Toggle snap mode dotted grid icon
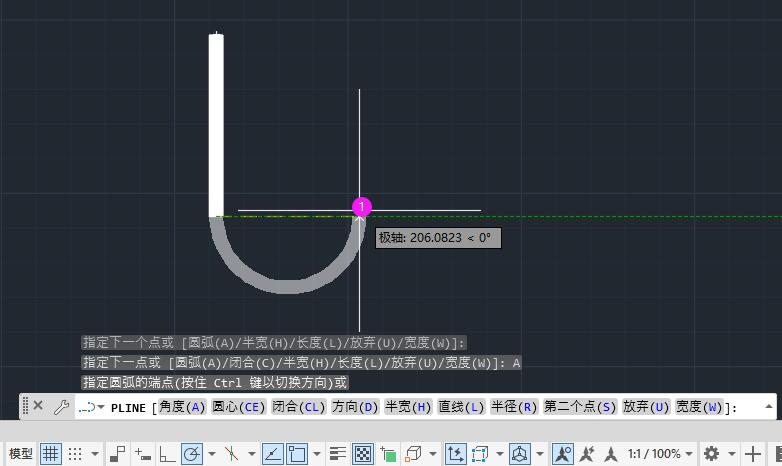Image resolution: width=782 pixels, height=466 pixels. (75, 454)
